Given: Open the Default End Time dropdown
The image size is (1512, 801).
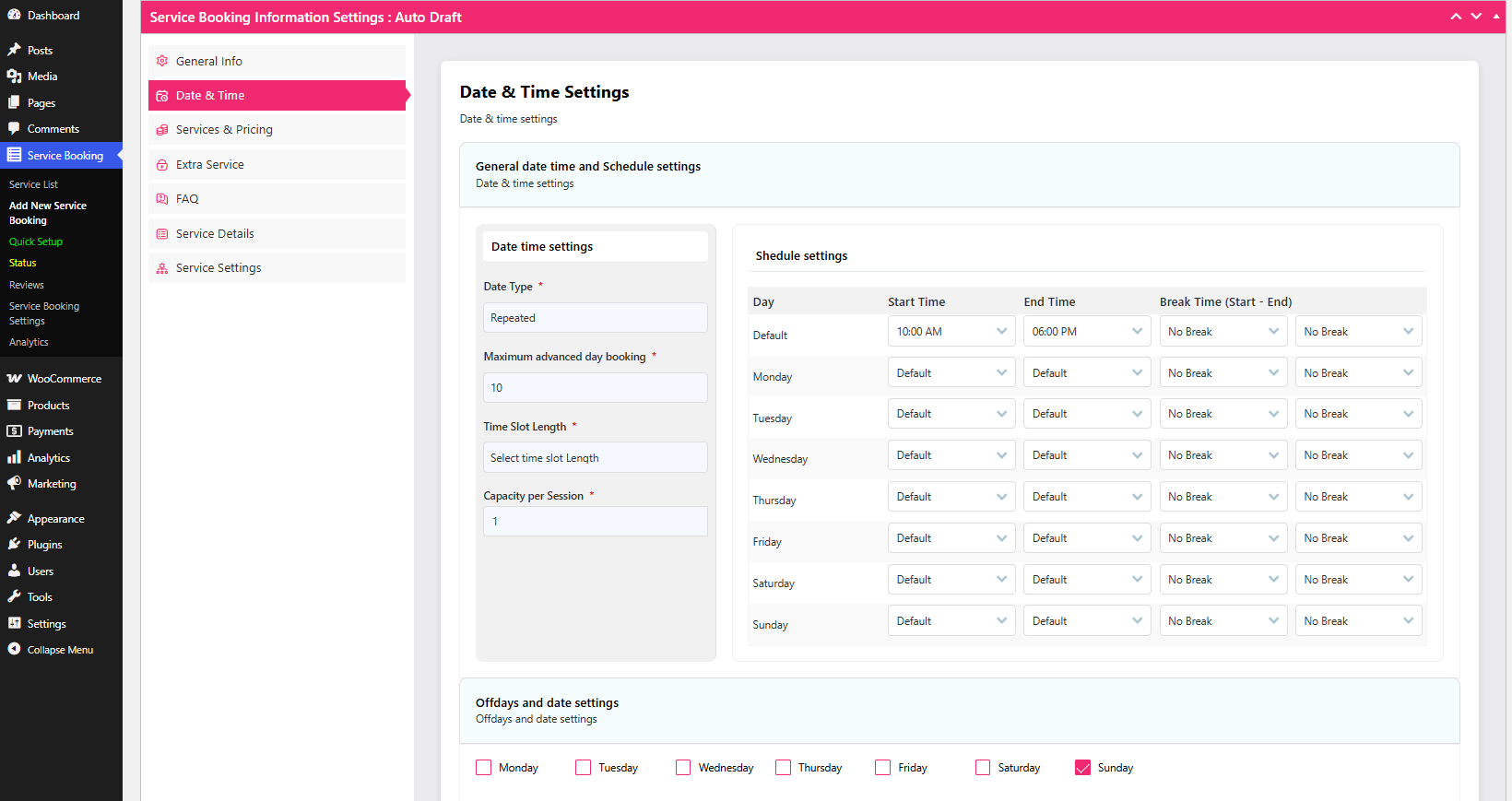Looking at the screenshot, I should coord(1086,332).
